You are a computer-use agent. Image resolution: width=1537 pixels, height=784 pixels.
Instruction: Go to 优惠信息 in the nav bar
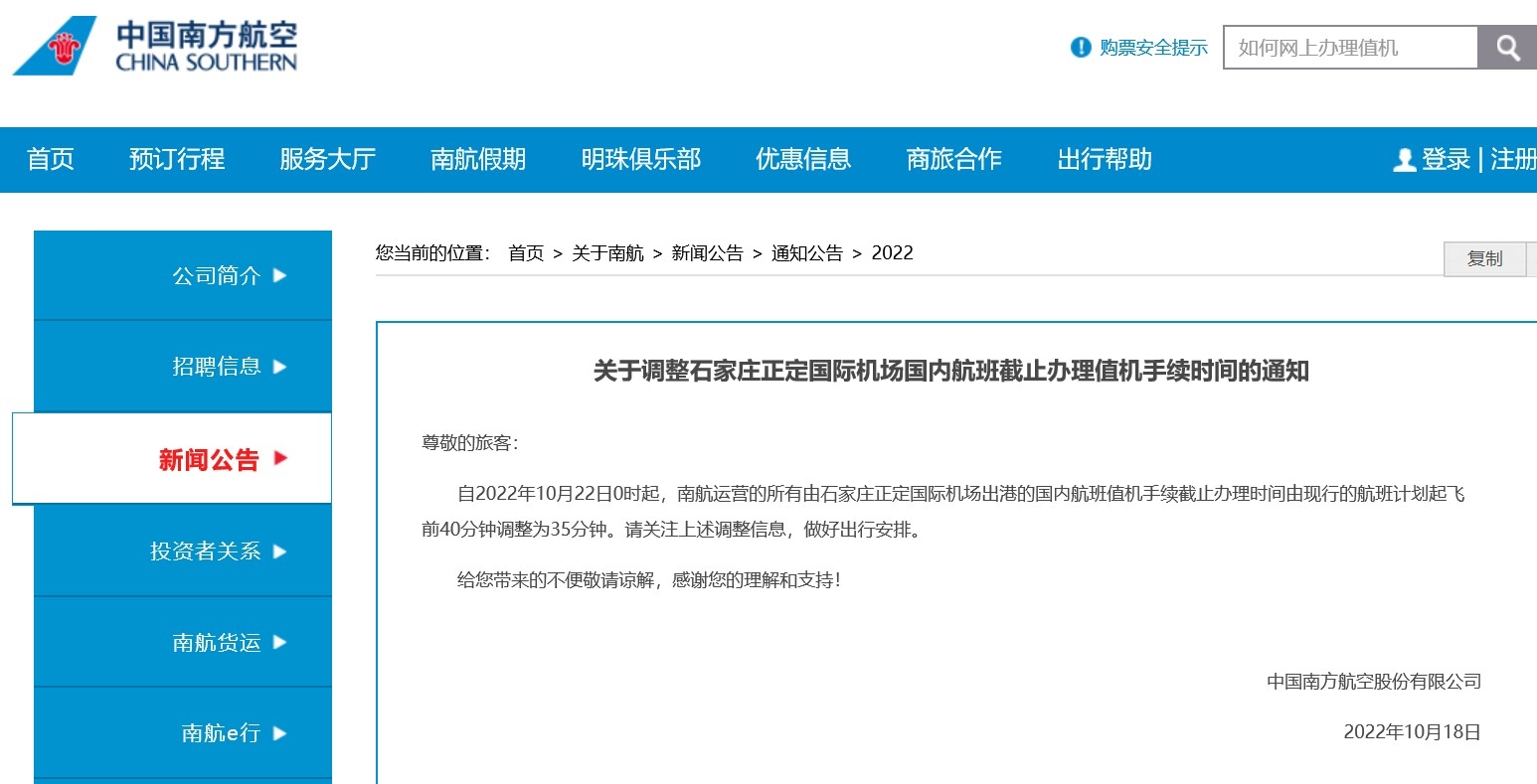tap(803, 159)
